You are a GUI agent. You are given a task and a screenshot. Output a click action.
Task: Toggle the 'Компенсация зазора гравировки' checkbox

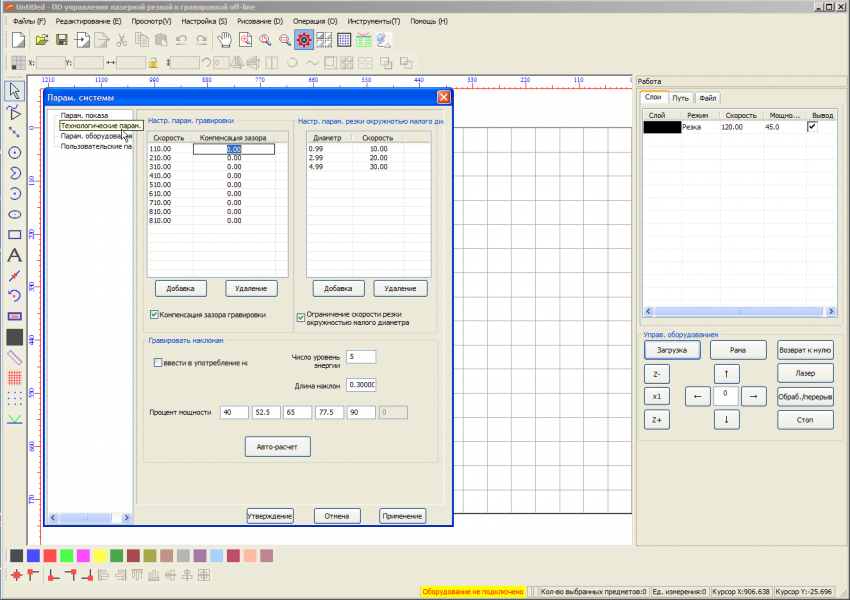point(154,315)
